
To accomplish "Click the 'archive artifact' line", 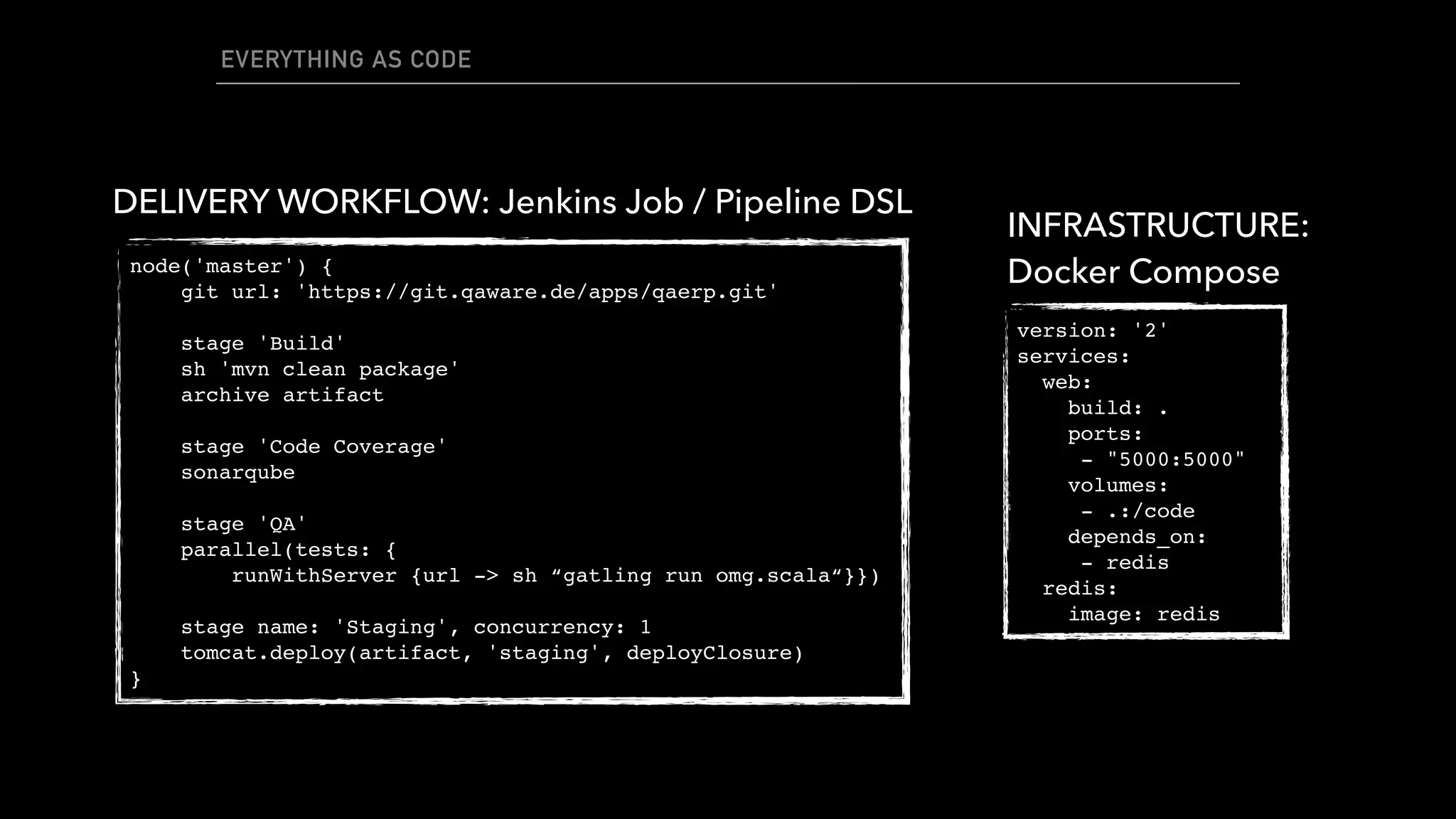I will coord(282,395).
